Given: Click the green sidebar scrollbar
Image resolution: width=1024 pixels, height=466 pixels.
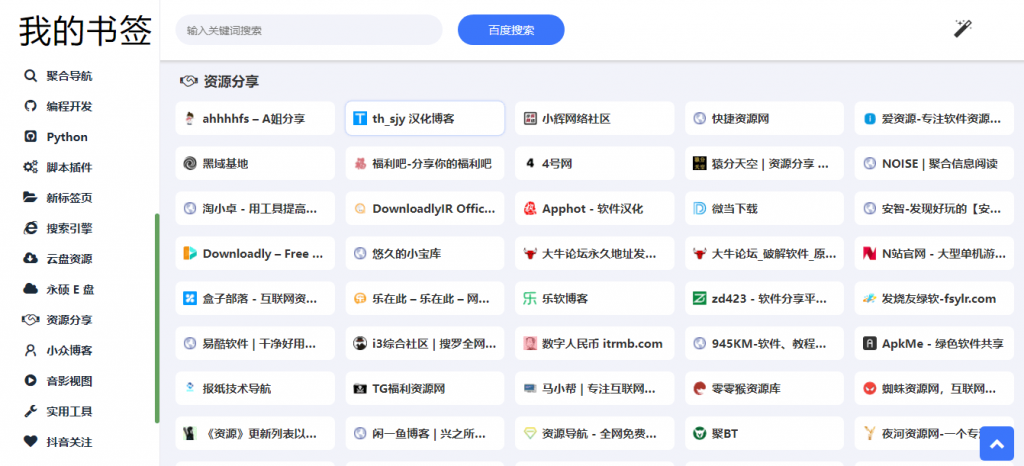Looking at the screenshot, I should point(157,318).
